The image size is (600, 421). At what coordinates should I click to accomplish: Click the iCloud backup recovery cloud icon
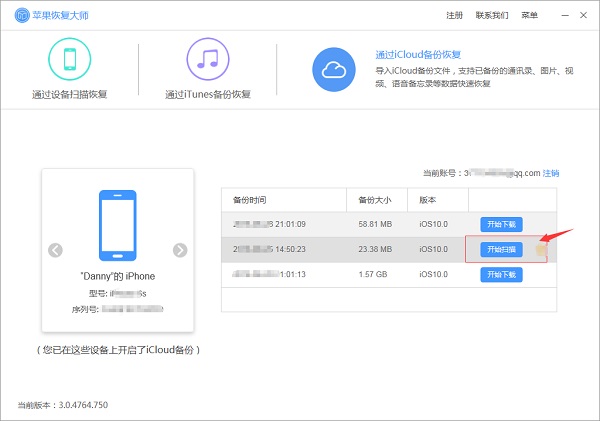pos(333,68)
